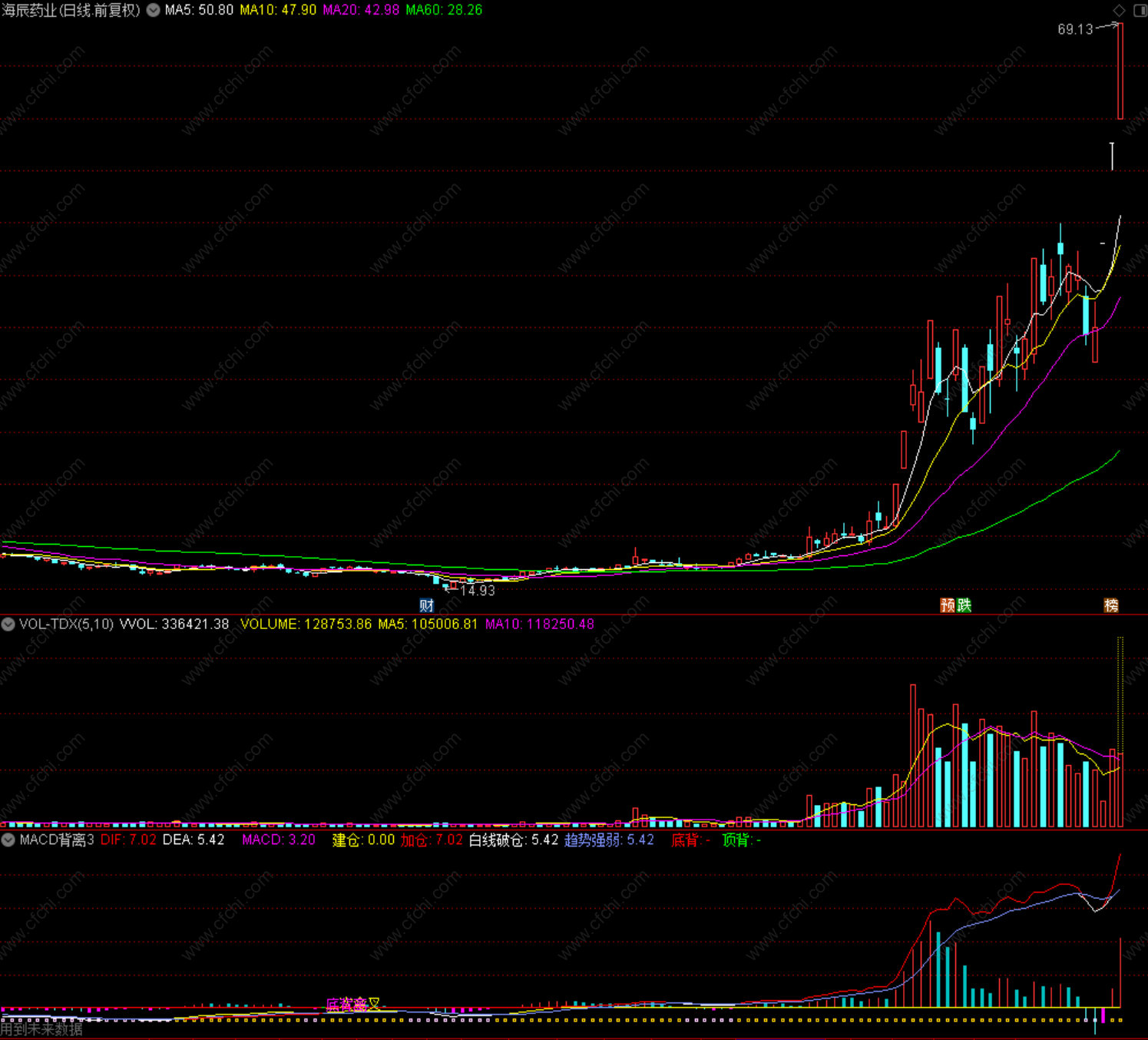Click the MACD背离3 indicator name label
Image resolution: width=1148 pixels, height=1040 pixels.
click(57, 840)
